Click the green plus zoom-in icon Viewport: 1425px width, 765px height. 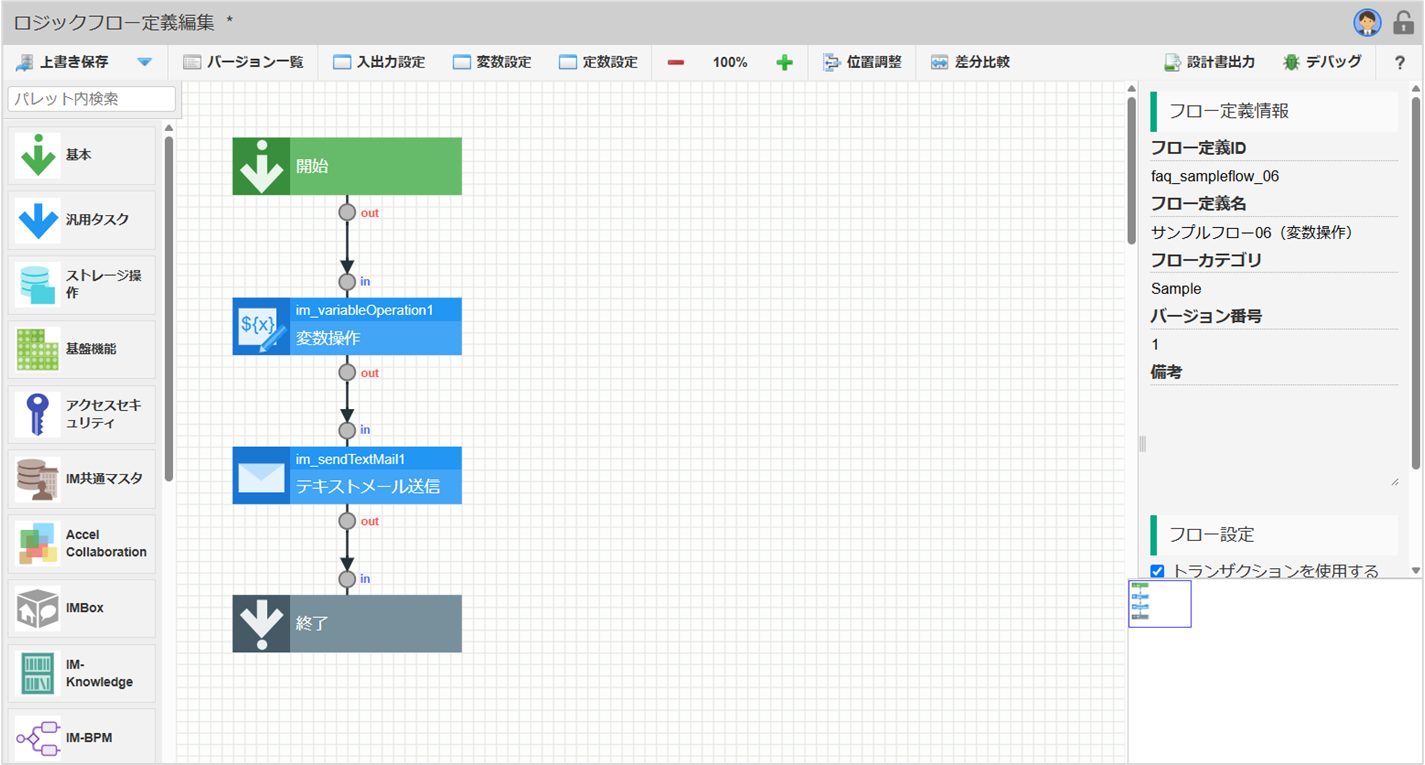point(785,62)
